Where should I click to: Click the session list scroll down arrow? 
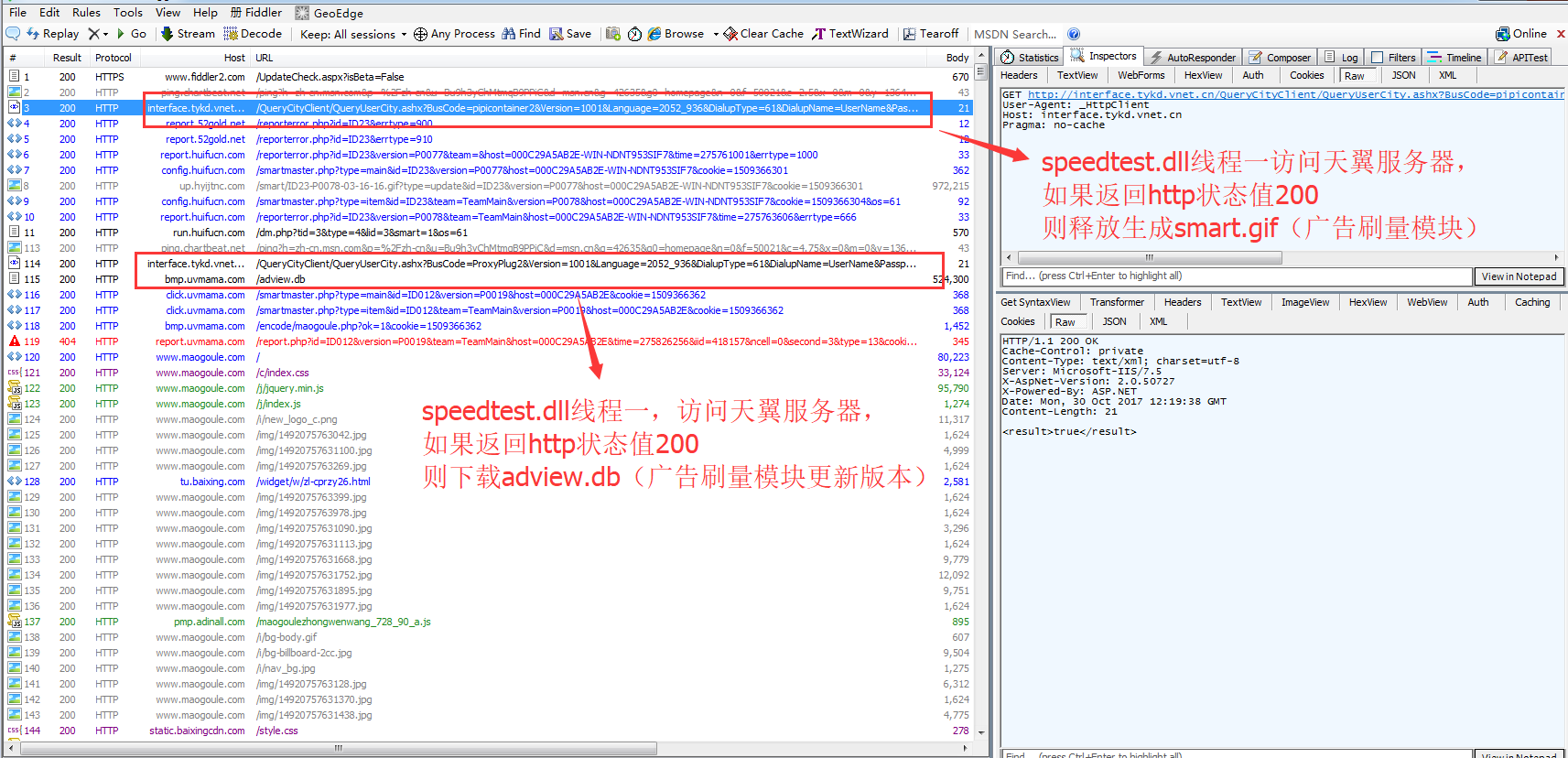pos(980,732)
